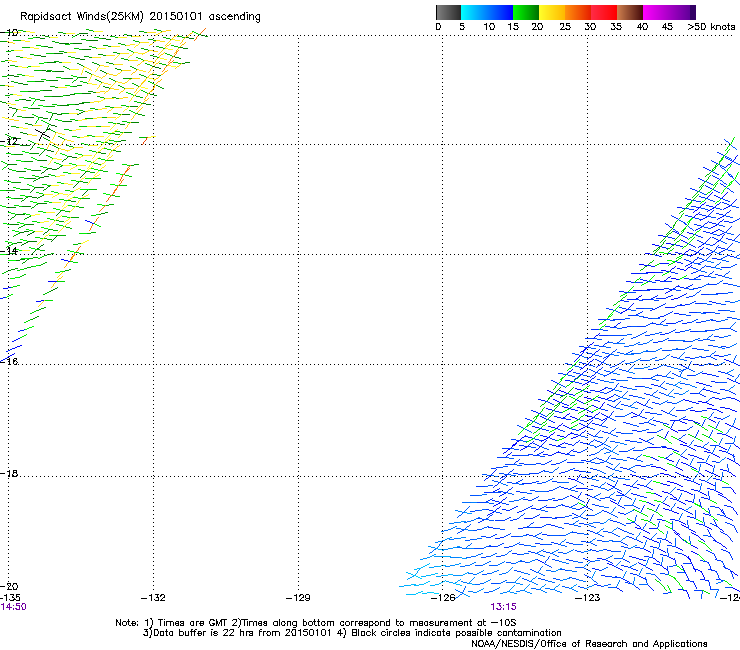This screenshot has height=650, width=740.
Task: Click the cyan-blue 5-15 knots color band
Action: (x=487, y=12)
